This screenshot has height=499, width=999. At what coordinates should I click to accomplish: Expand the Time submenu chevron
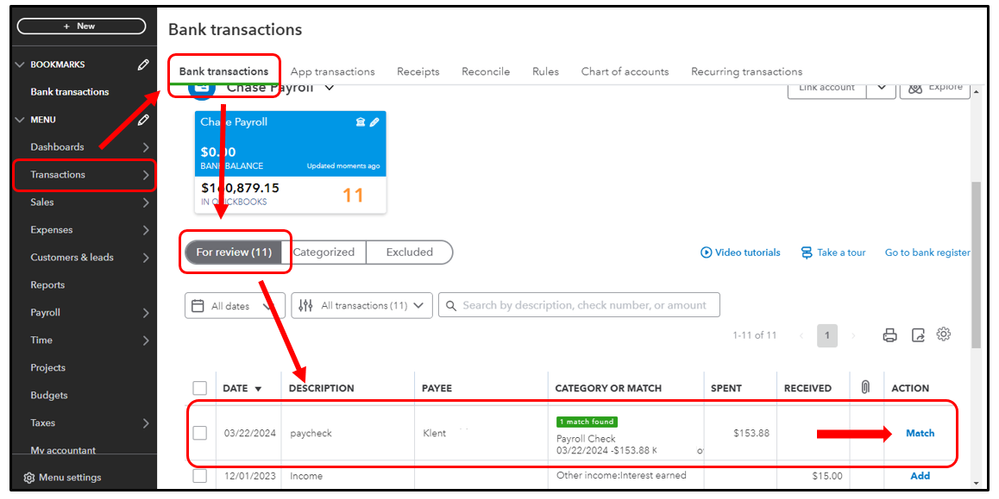coord(146,340)
